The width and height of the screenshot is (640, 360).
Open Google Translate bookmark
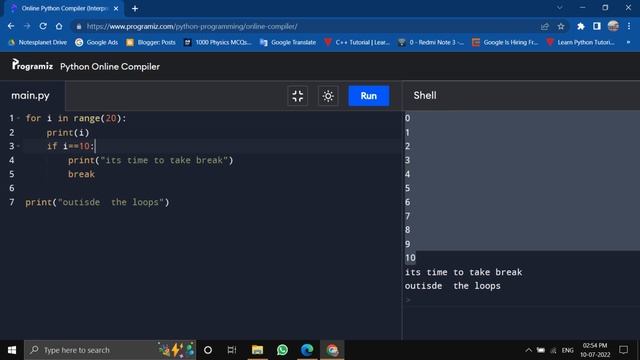click(288, 42)
